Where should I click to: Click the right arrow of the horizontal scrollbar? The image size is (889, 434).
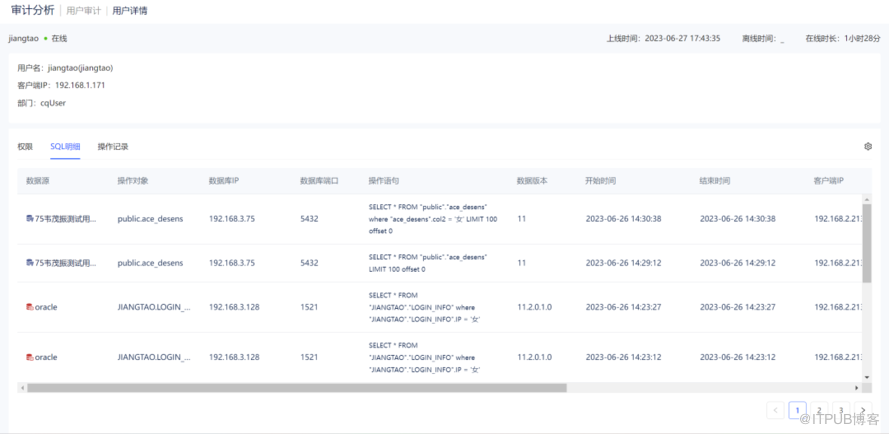(855, 388)
